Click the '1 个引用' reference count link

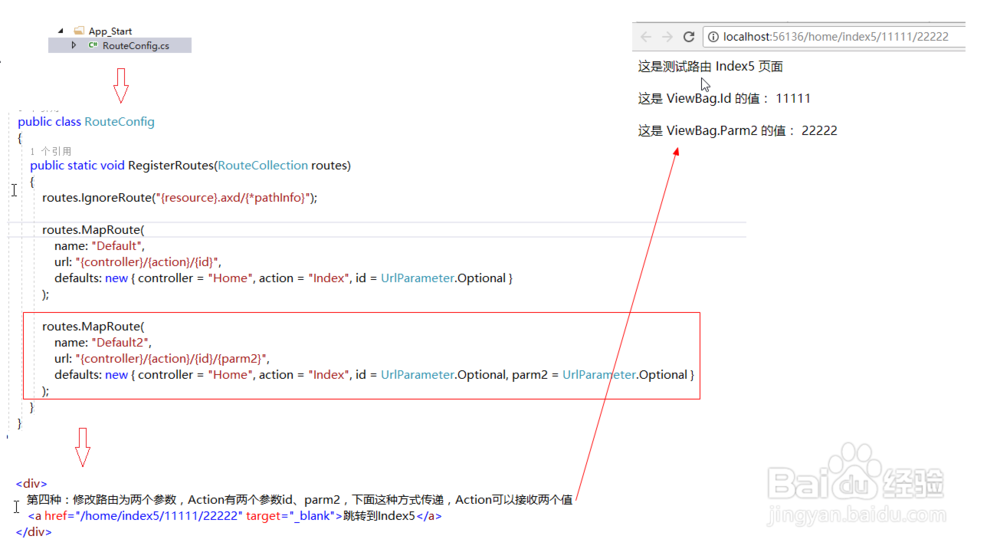pyautogui.click(x=51, y=151)
